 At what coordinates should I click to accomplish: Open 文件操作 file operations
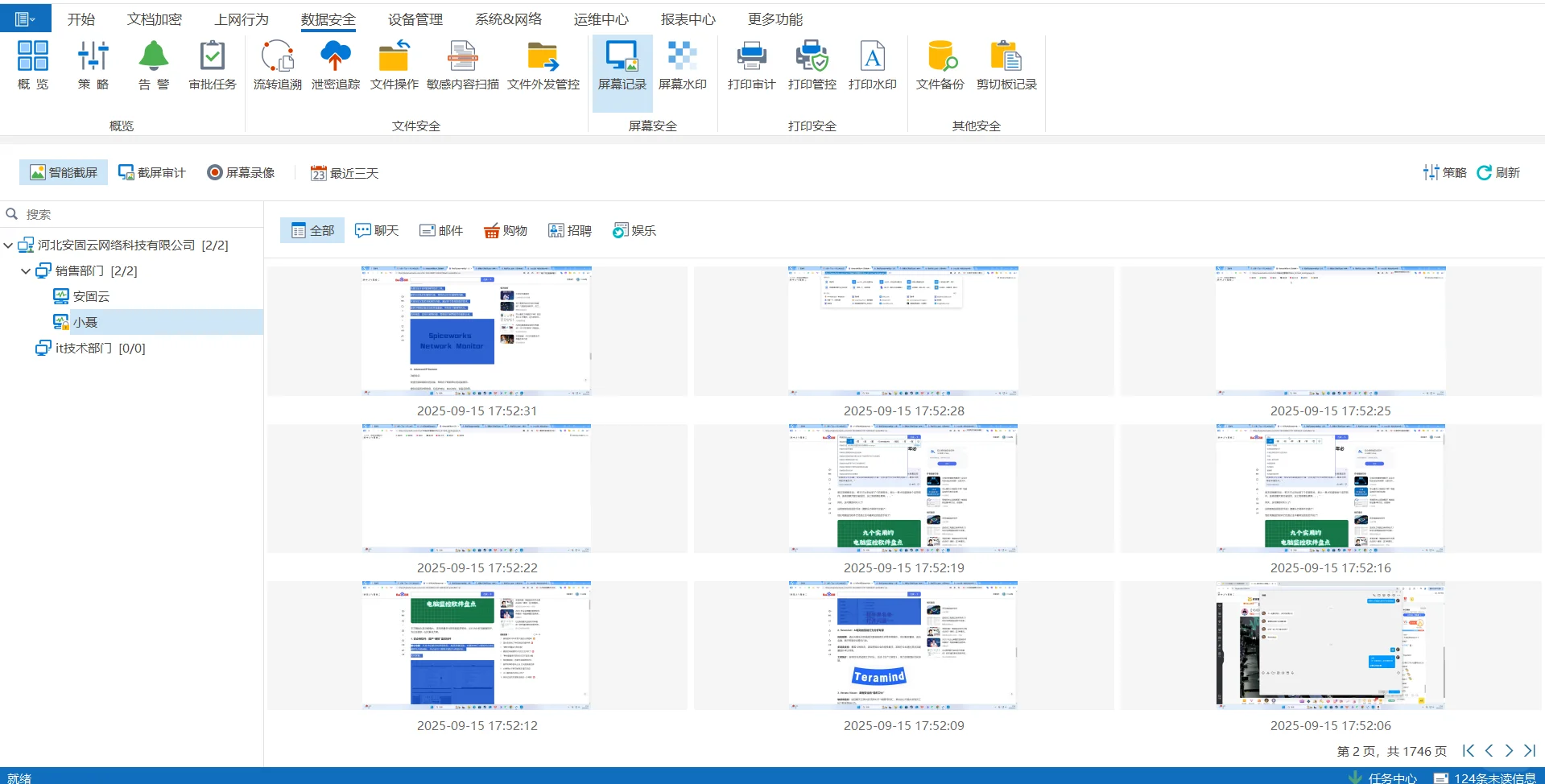[395, 65]
